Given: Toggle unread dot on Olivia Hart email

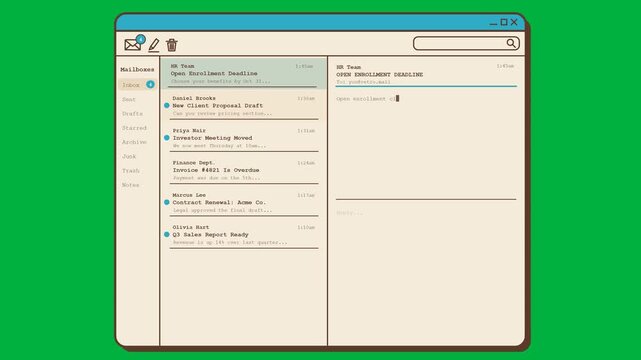Looking at the screenshot, I should pyautogui.click(x=167, y=235).
